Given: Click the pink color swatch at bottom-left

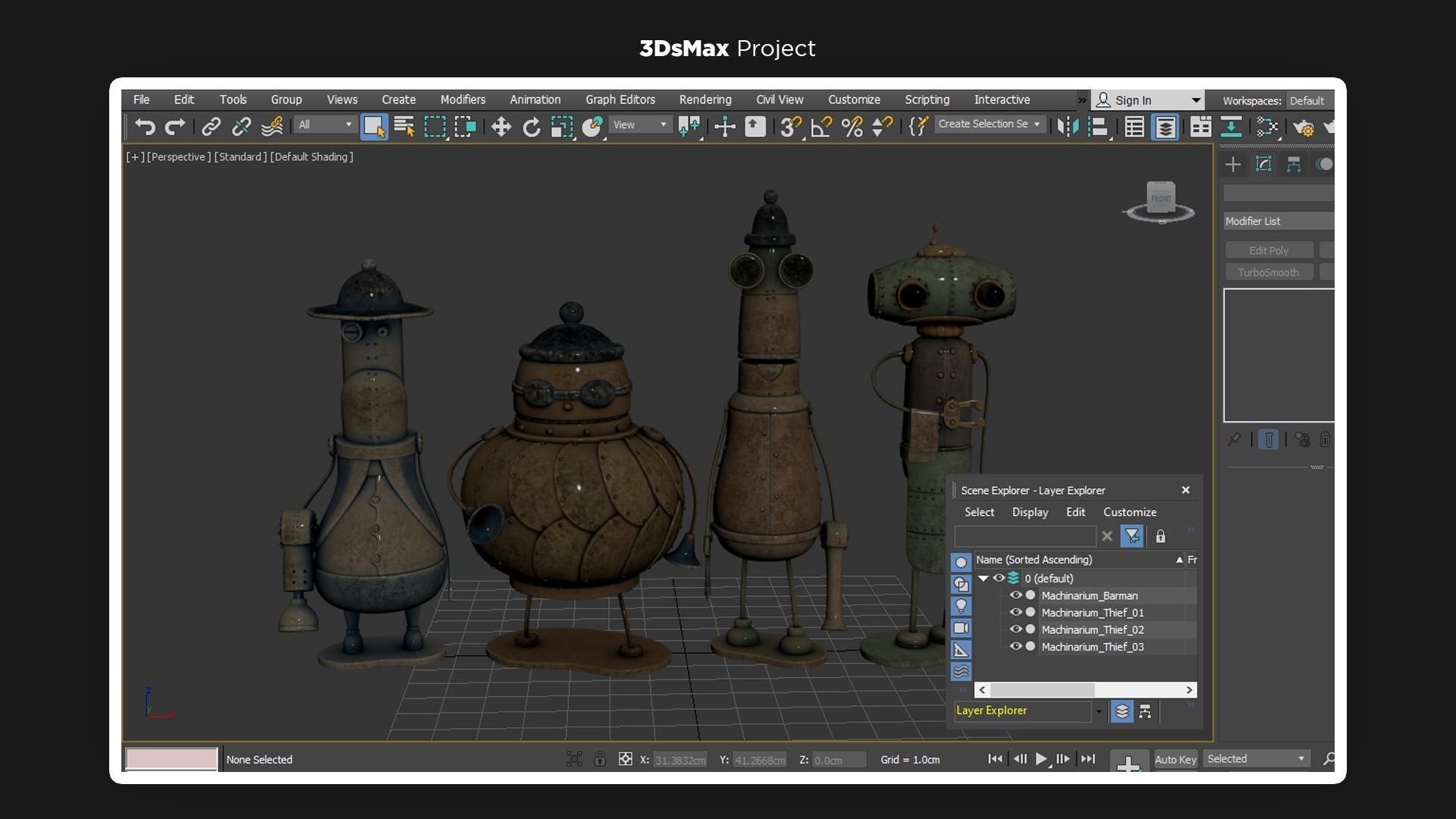Looking at the screenshot, I should (171, 759).
